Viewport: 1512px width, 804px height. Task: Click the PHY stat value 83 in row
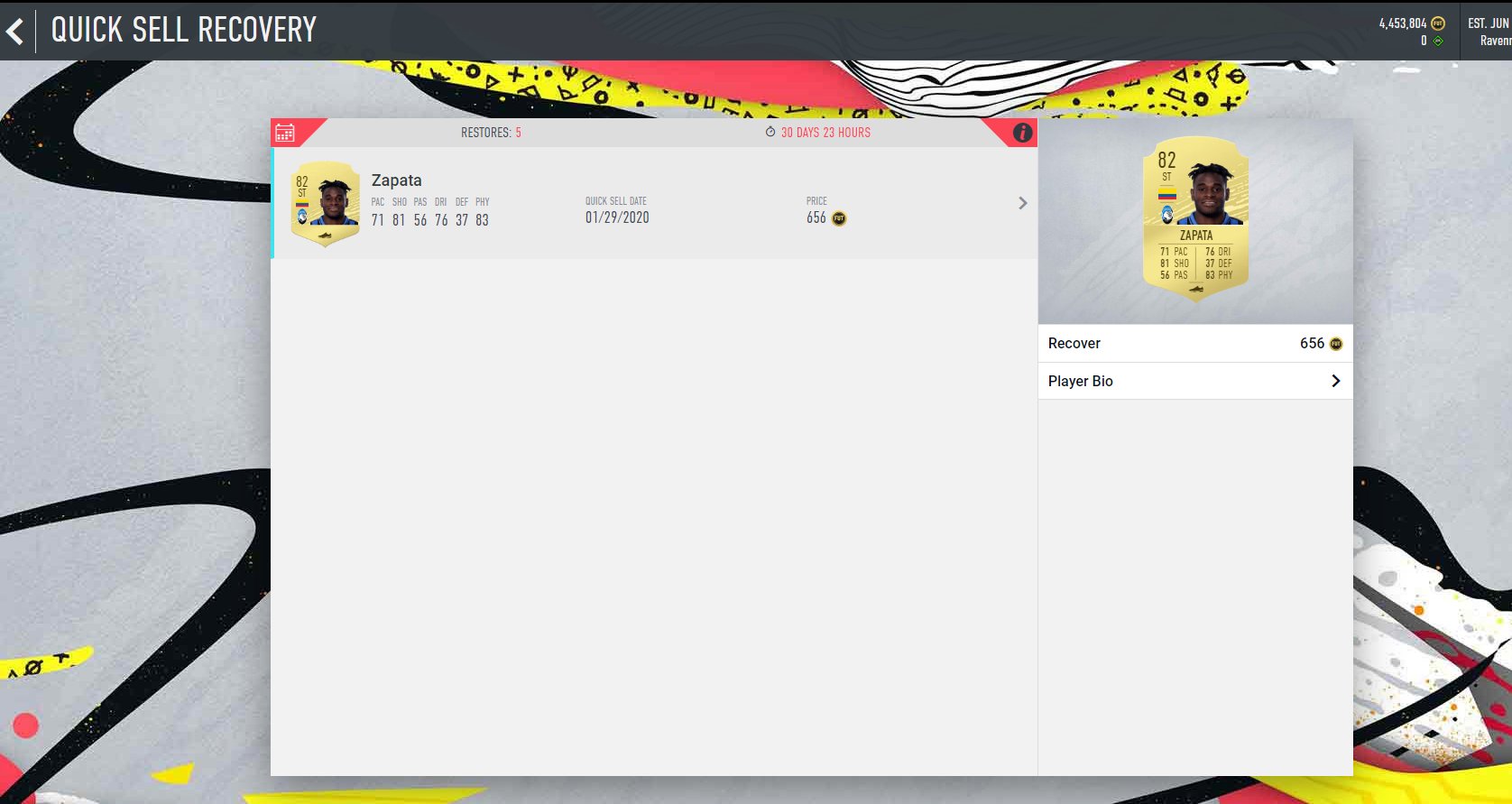[x=482, y=220]
